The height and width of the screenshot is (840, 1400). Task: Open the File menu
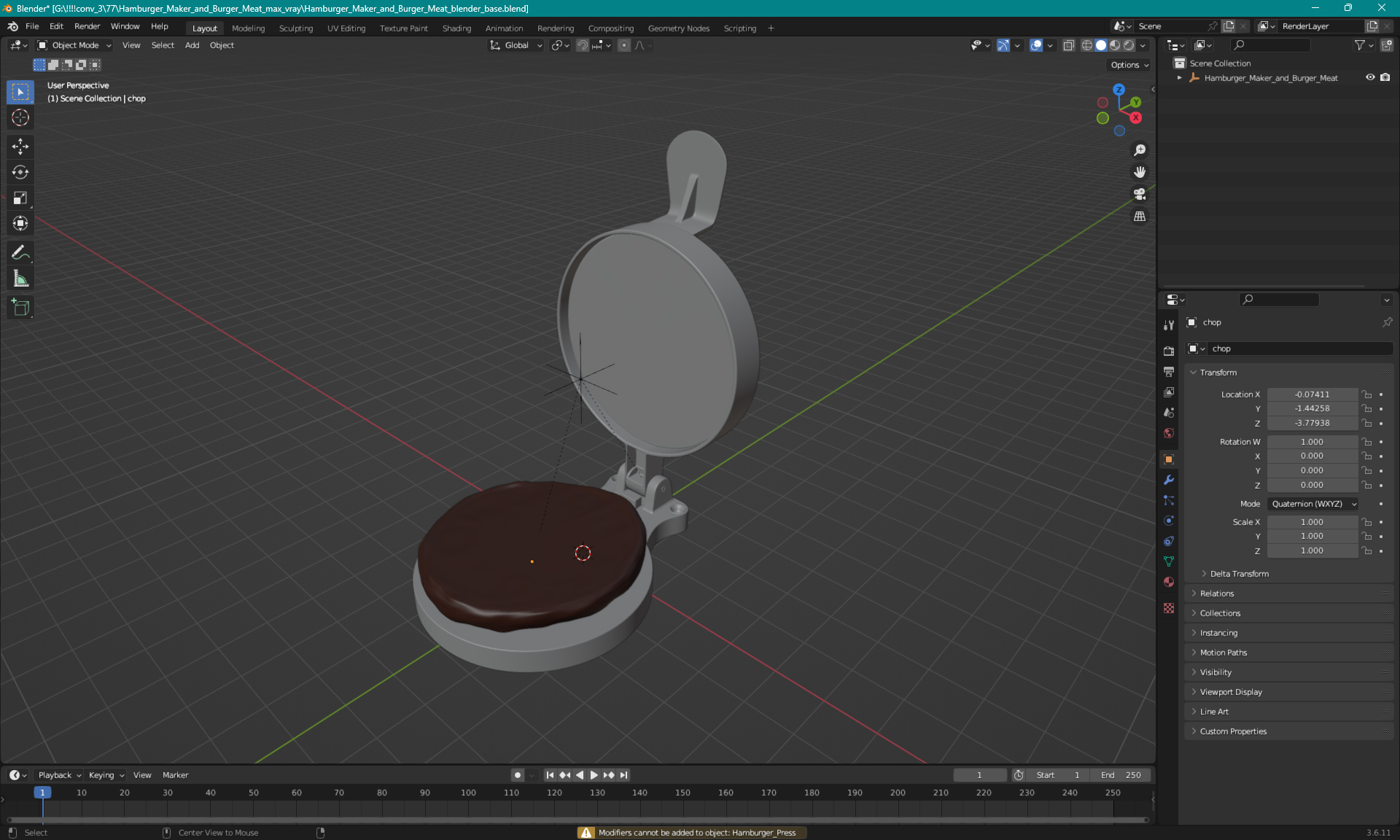(x=32, y=26)
